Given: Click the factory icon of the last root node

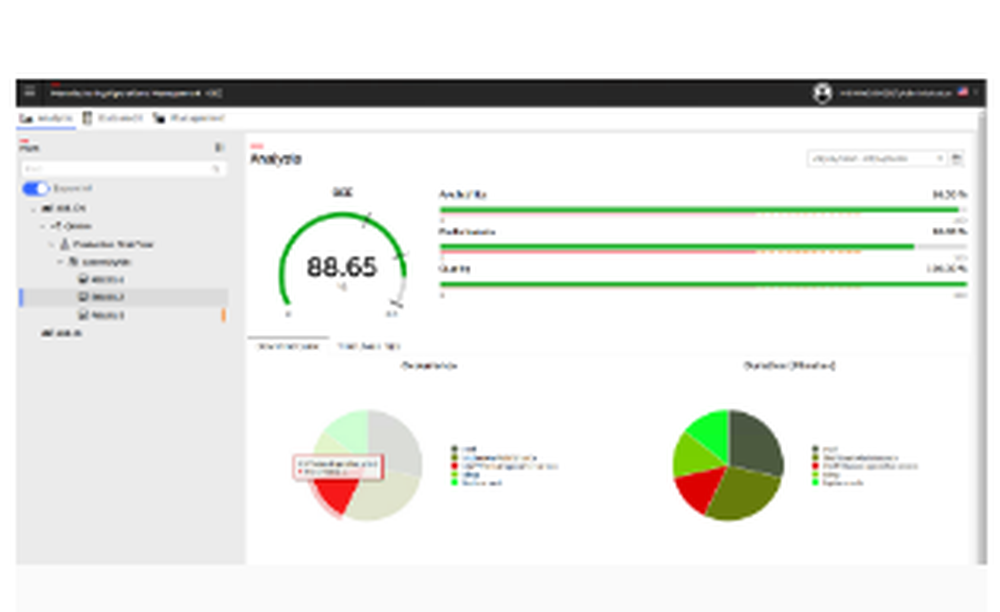Looking at the screenshot, I should click(47, 333).
